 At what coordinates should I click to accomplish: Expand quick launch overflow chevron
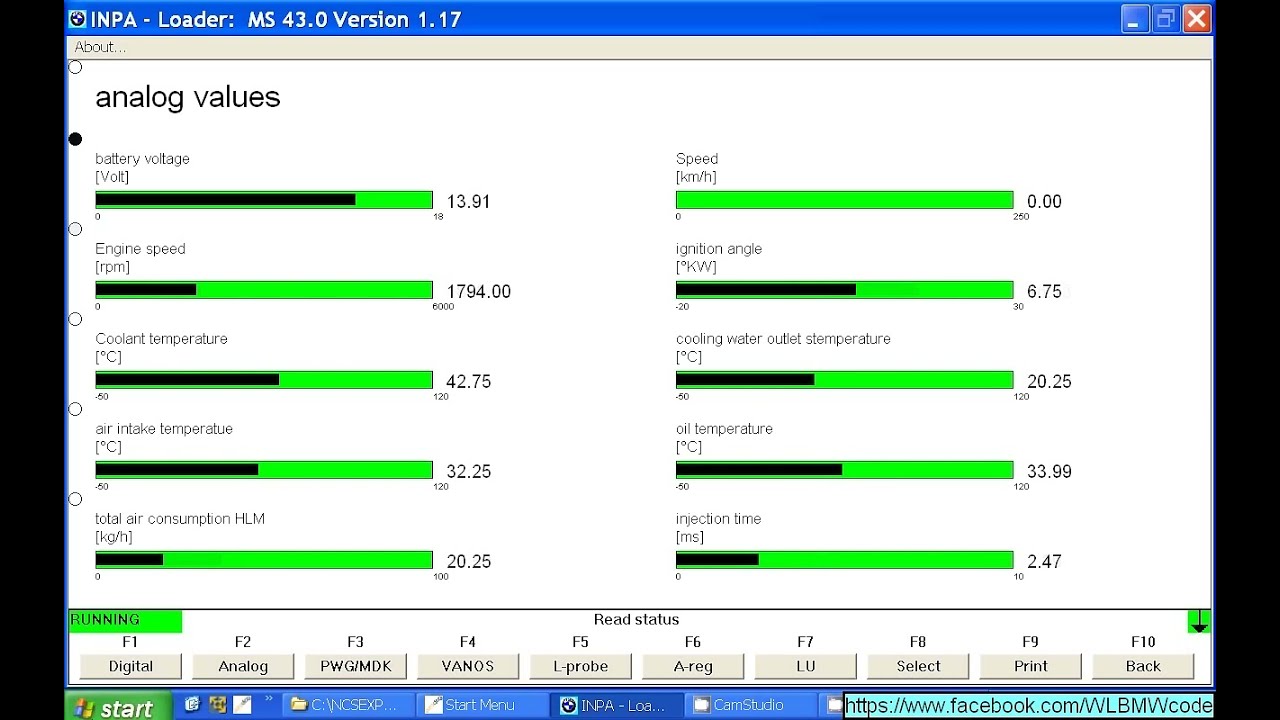268,699
